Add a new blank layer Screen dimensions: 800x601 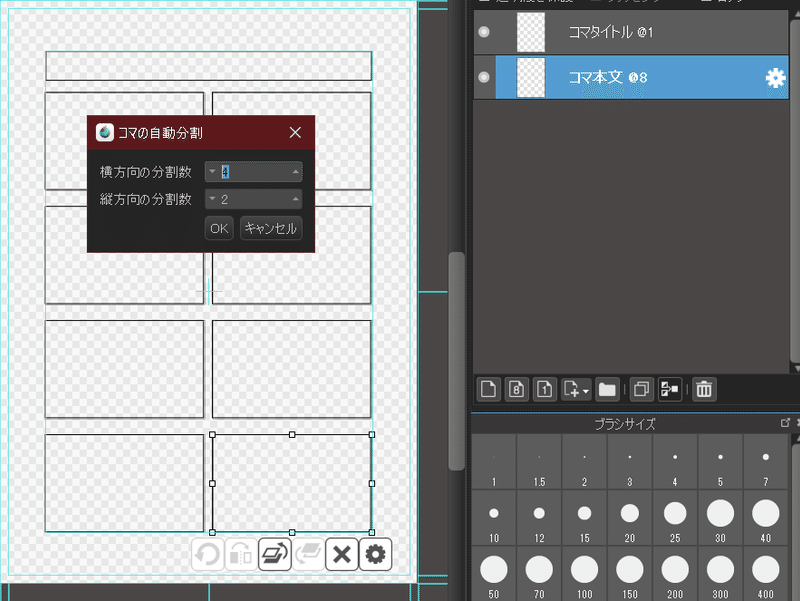coord(488,389)
